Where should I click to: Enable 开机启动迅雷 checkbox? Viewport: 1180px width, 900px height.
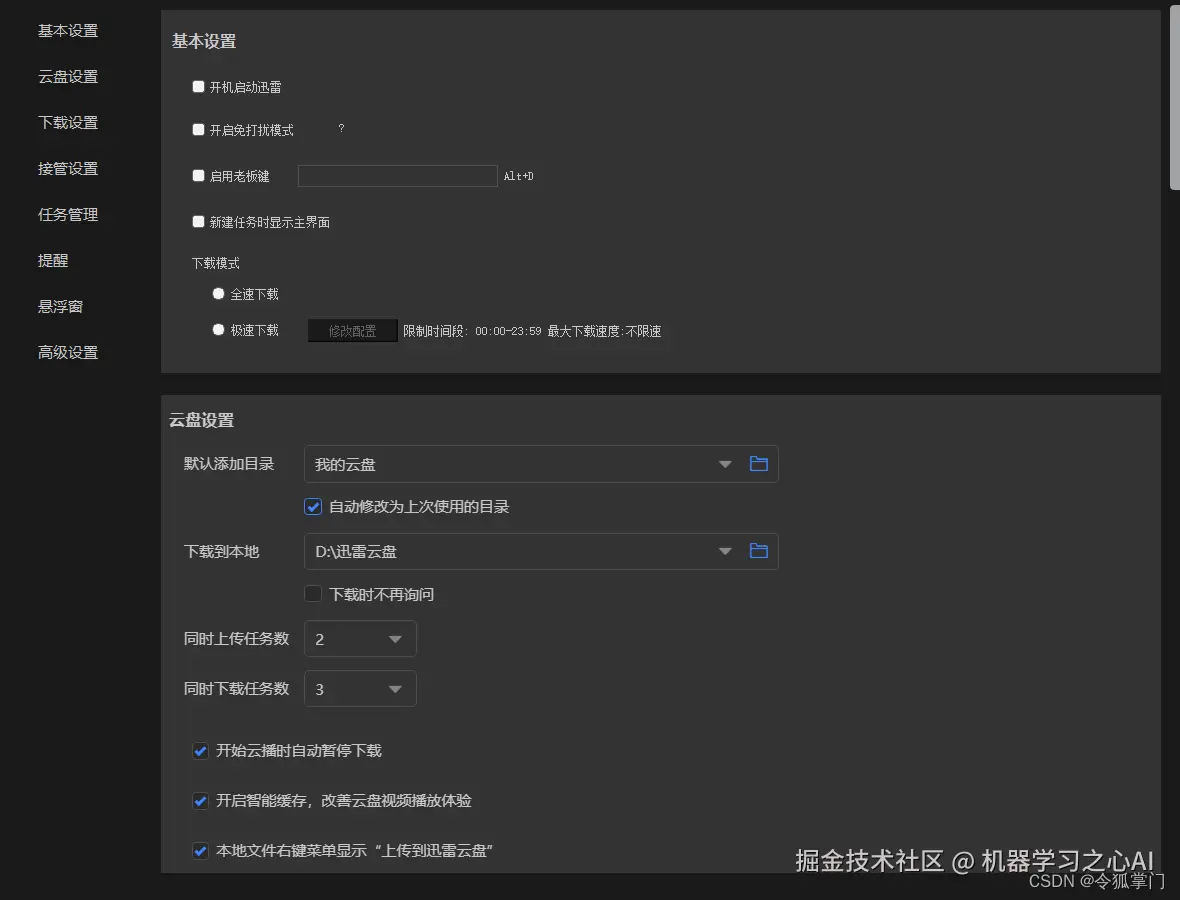click(198, 86)
